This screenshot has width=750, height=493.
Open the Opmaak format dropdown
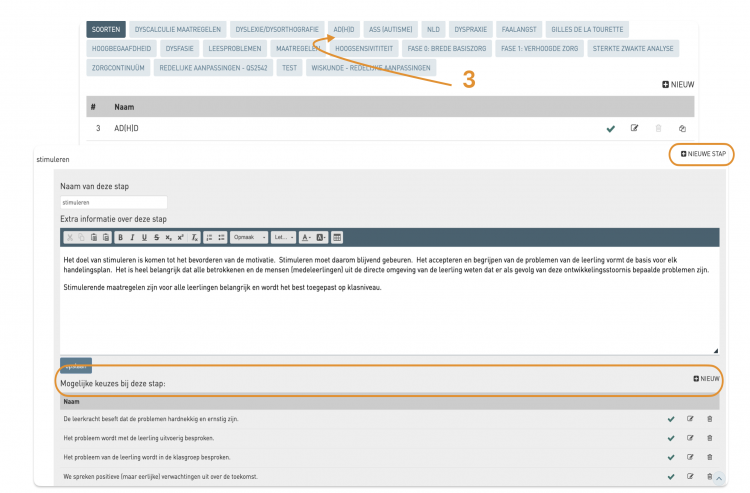click(248, 237)
